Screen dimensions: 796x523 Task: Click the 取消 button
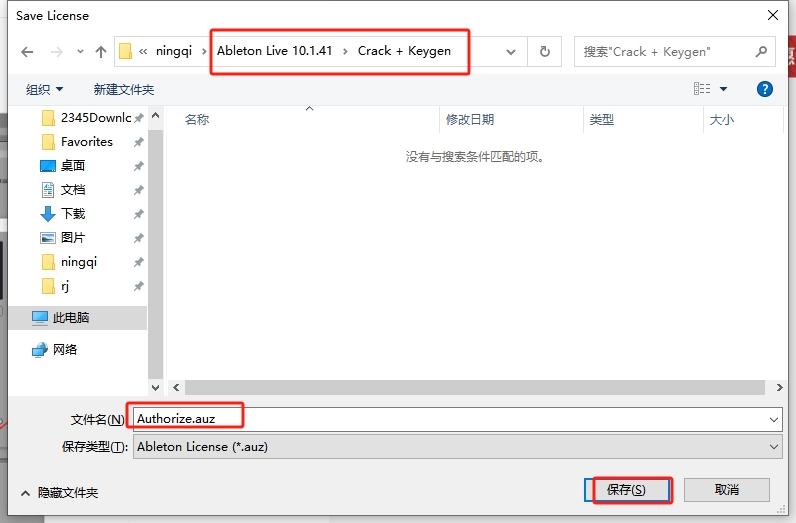tap(726, 490)
